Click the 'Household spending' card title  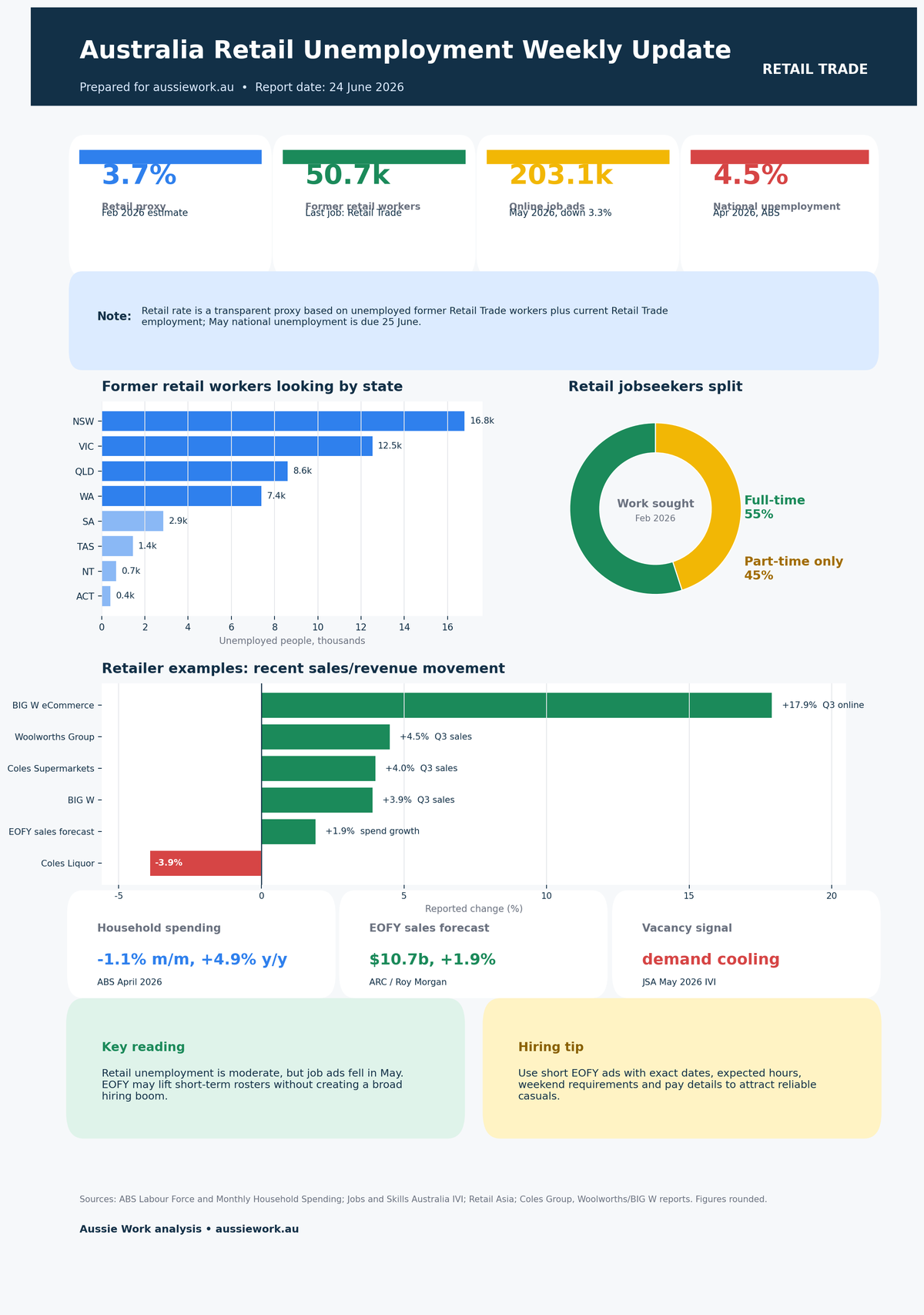click(x=159, y=928)
